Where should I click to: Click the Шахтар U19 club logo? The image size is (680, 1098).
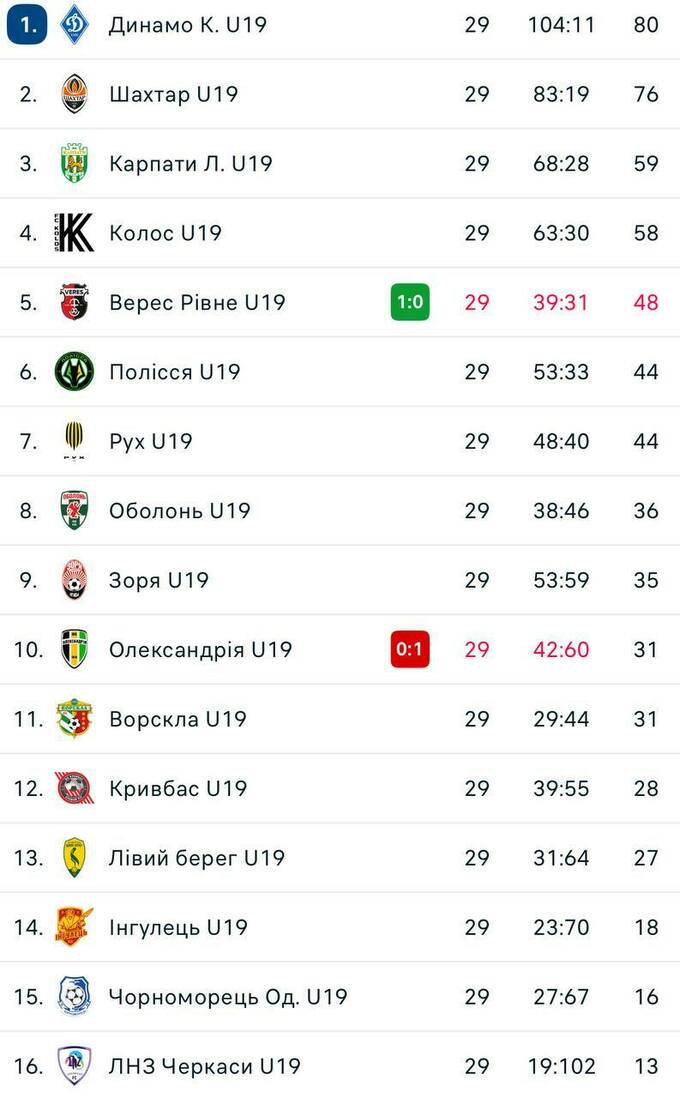click(x=74, y=94)
